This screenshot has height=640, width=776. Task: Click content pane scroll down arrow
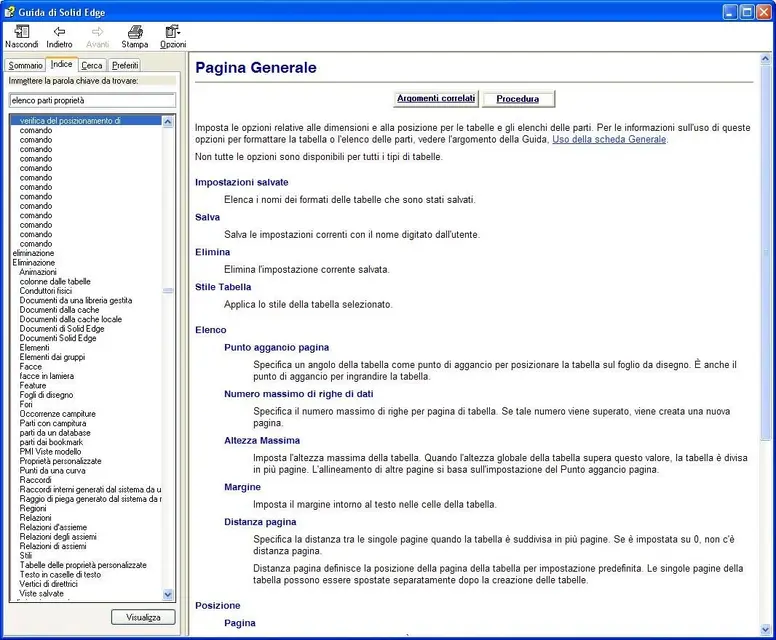click(765, 630)
